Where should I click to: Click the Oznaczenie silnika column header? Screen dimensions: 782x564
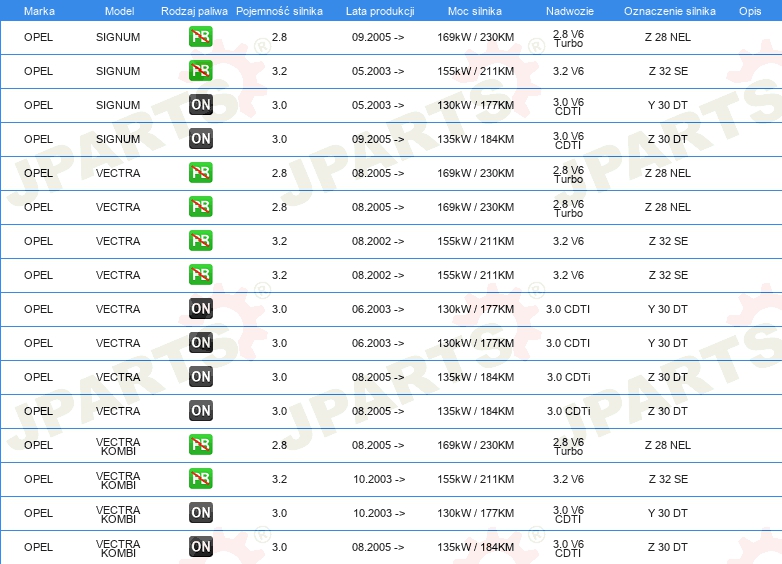[670, 11]
